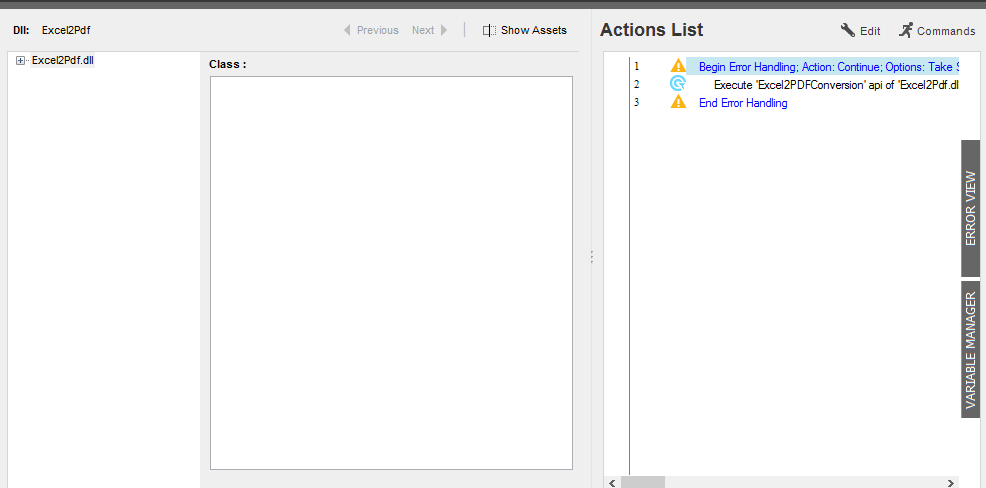Go to Previous step

click(371, 30)
